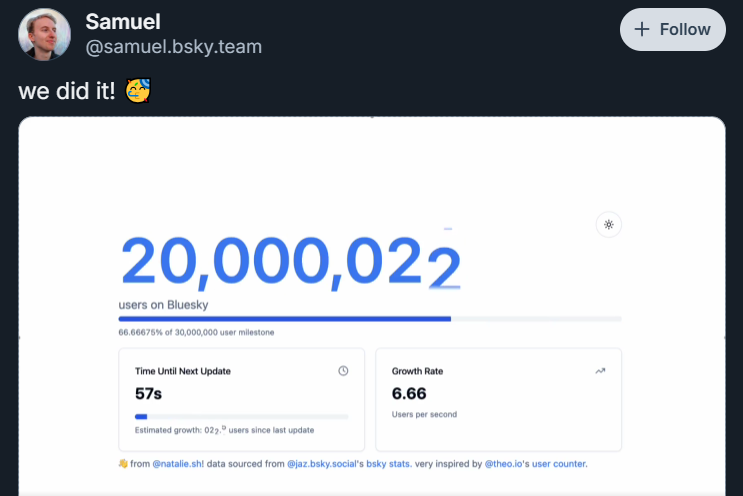
Task: Click the clock icon in update card
Action: [x=343, y=371]
